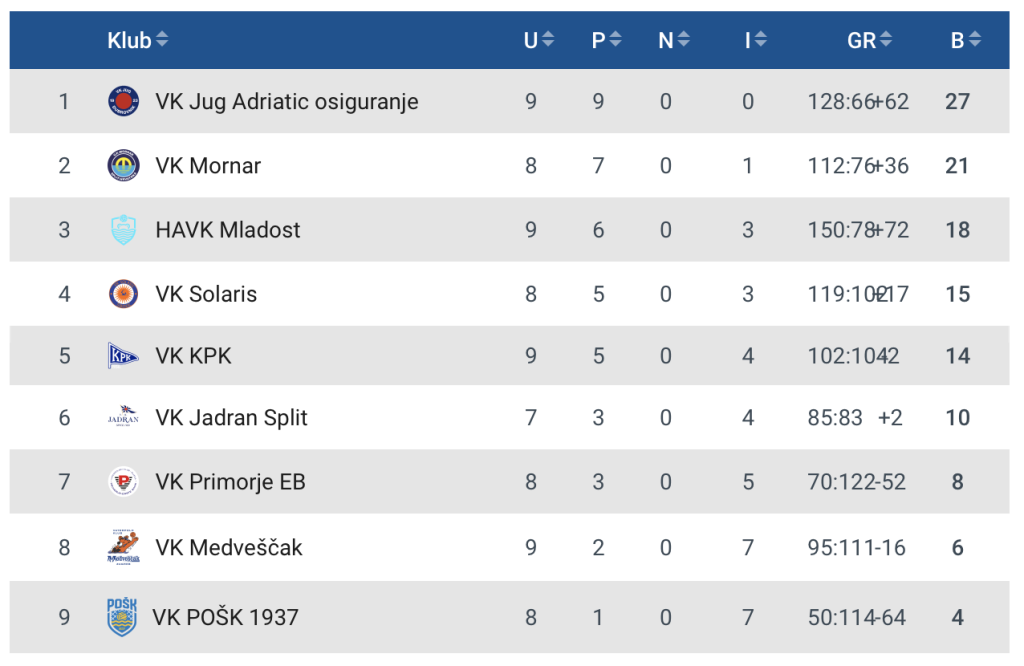The height and width of the screenshot is (666, 1024).
Task: Click the VK Mornar club crest
Action: (x=124, y=165)
